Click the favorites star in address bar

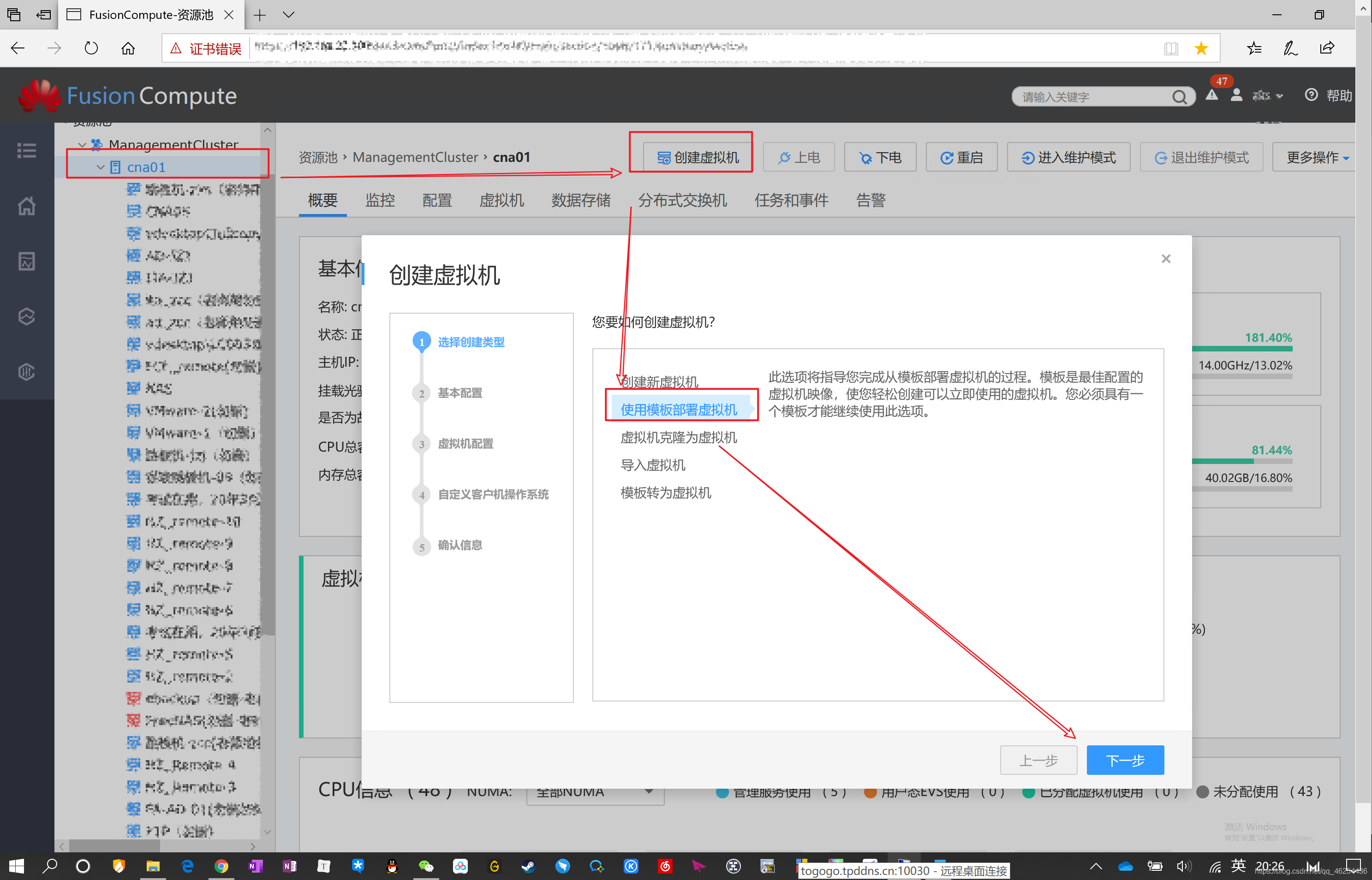pyautogui.click(x=1201, y=48)
